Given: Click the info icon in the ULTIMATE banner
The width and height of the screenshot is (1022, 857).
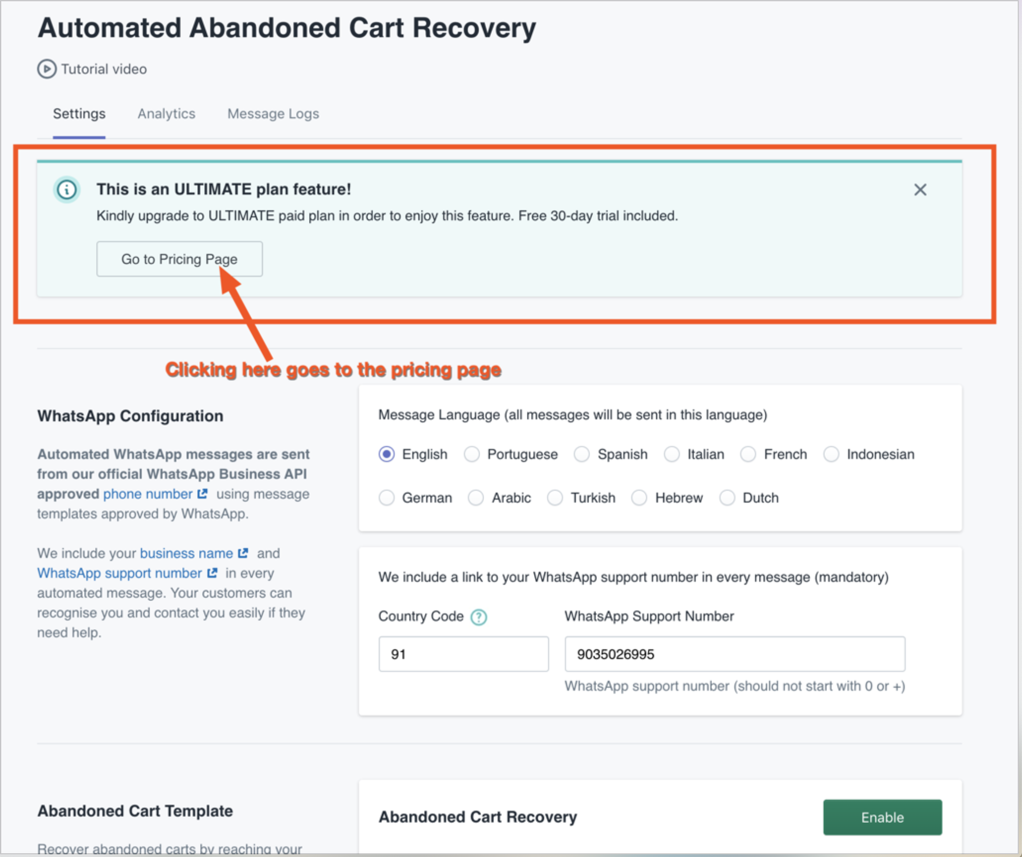Looking at the screenshot, I should click(67, 190).
